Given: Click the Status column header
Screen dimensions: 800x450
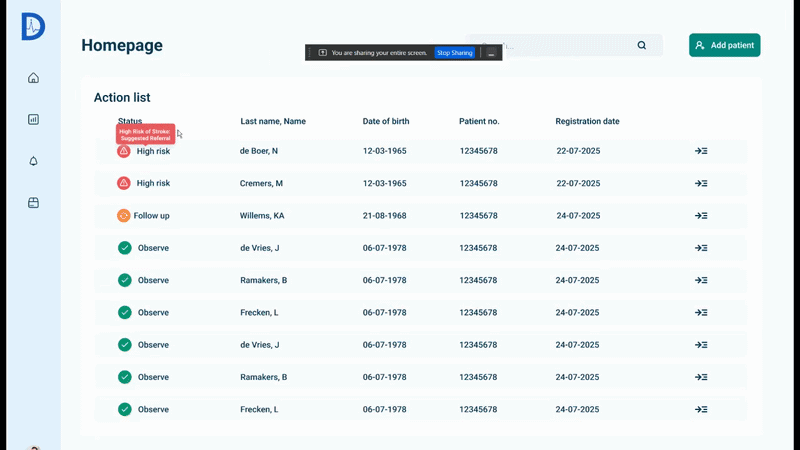Looking at the screenshot, I should point(130,121).
